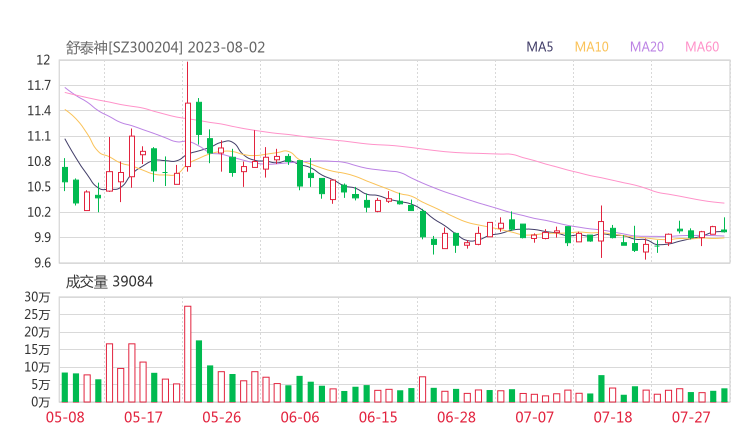
Task: Click the 5万 volume axis label
Action: coord(40,385)
